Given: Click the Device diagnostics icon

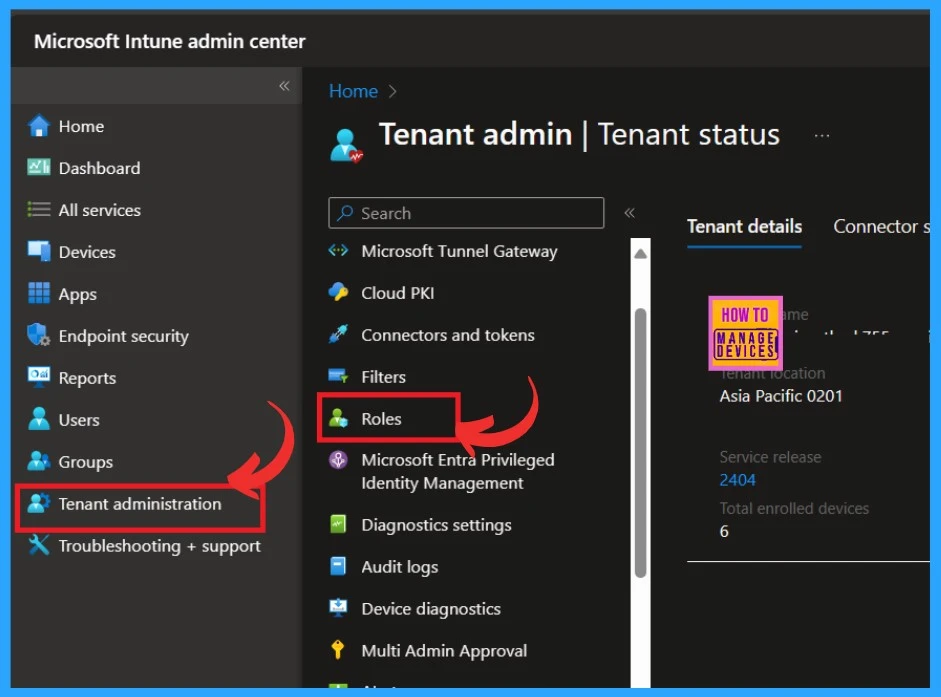Looking at the screenshot, I should (x=338, y=608).
